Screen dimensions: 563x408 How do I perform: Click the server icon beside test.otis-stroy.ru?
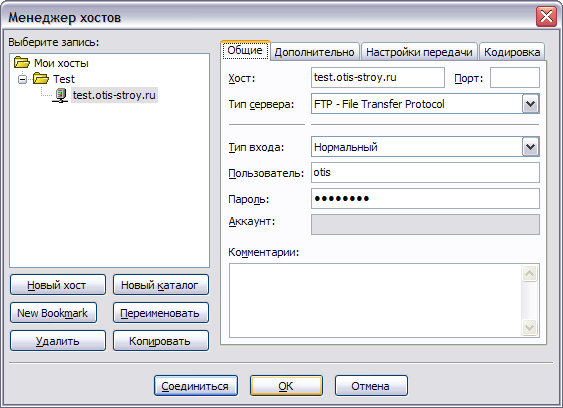pos(61,95)
